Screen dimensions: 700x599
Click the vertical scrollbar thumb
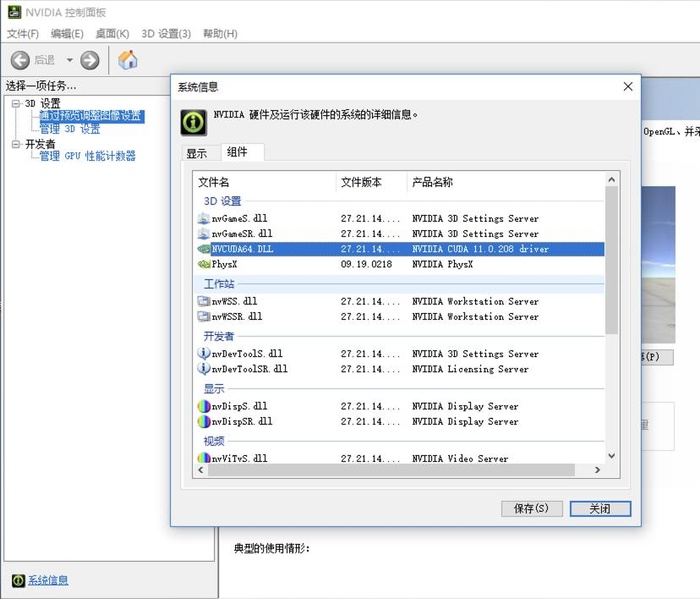click(x=612, y=260)
